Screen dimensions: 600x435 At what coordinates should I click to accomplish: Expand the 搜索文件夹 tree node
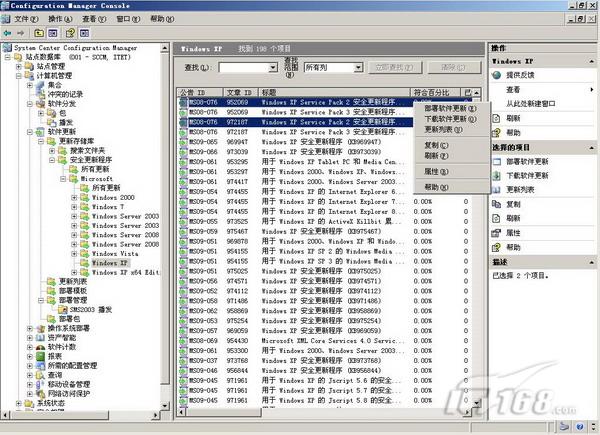[52, 151]
